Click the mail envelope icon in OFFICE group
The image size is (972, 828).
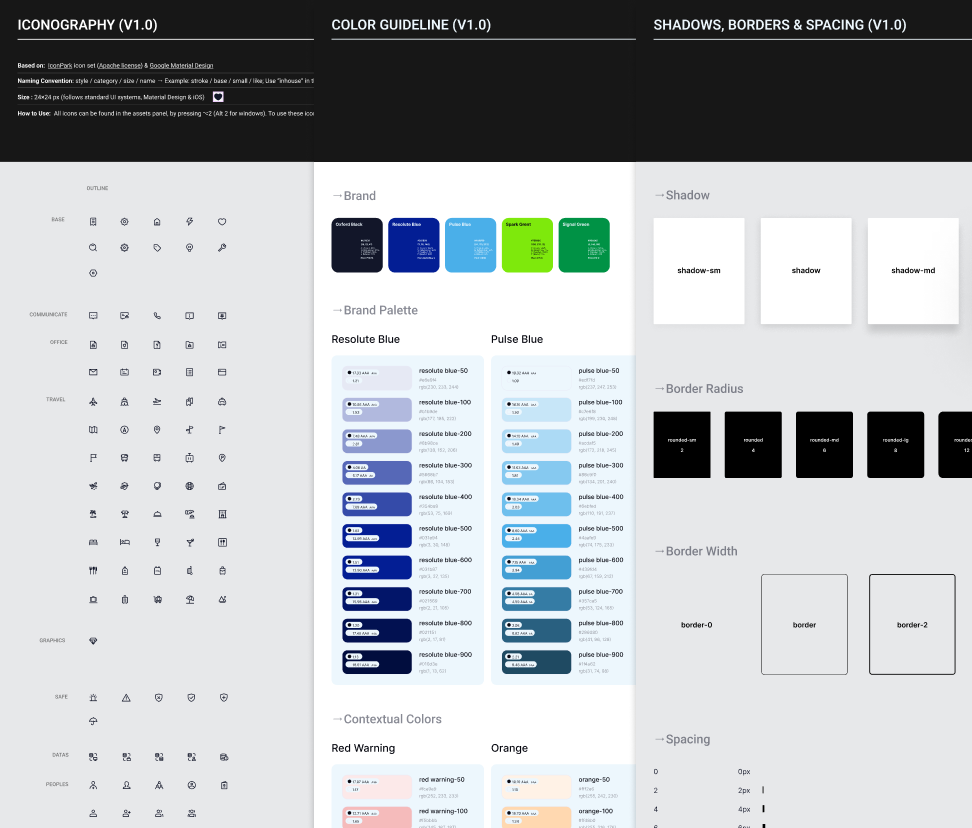[93, 372]
